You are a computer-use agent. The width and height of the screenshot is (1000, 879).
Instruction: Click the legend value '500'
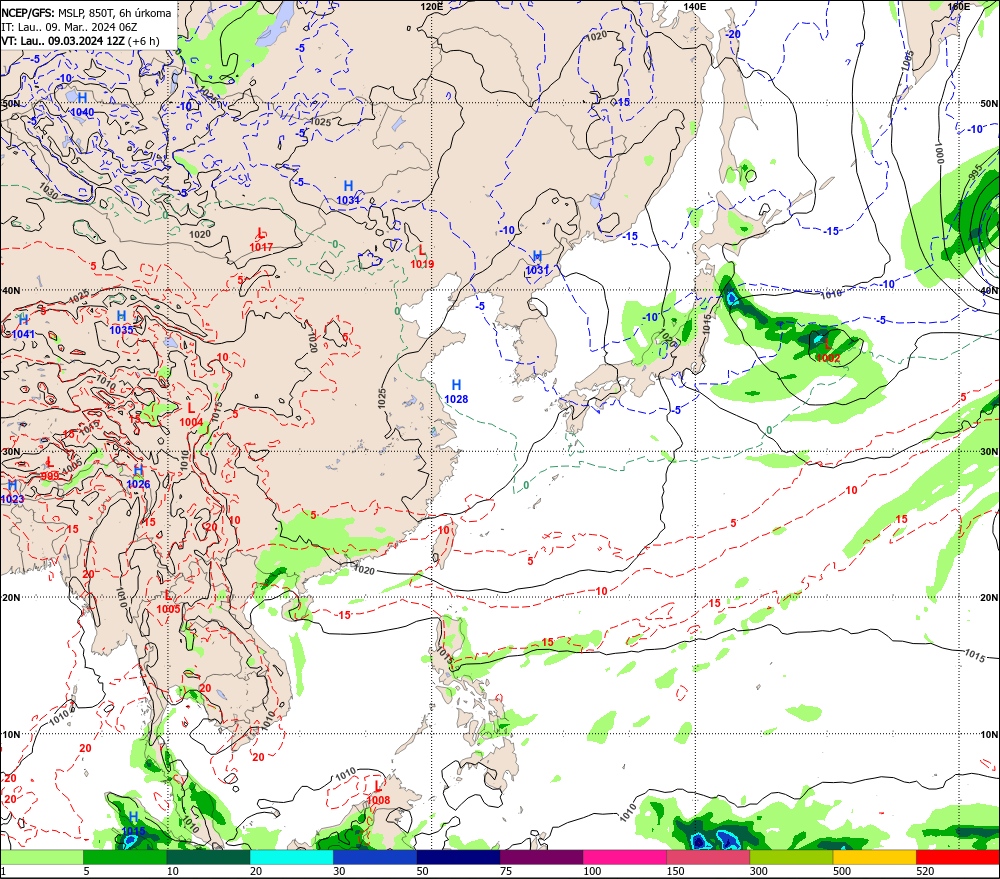click(x=842, y=871)
